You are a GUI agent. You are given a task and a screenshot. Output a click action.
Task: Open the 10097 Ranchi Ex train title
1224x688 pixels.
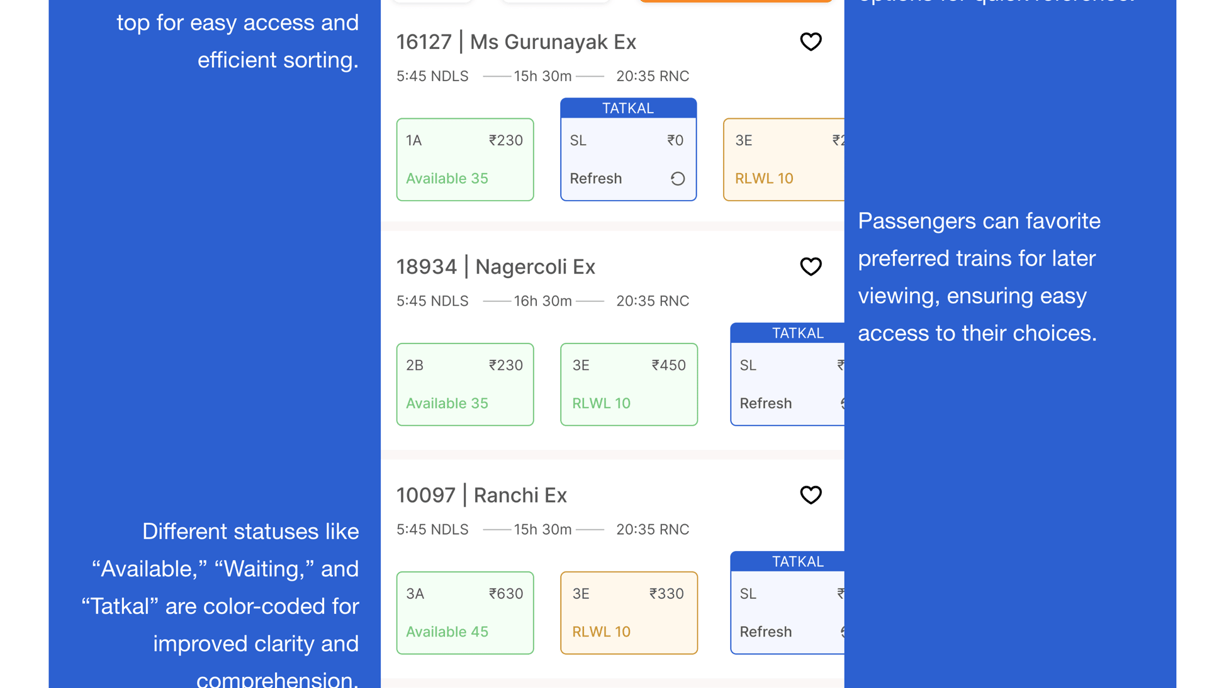pyautogui.click(x=481, y=495)
